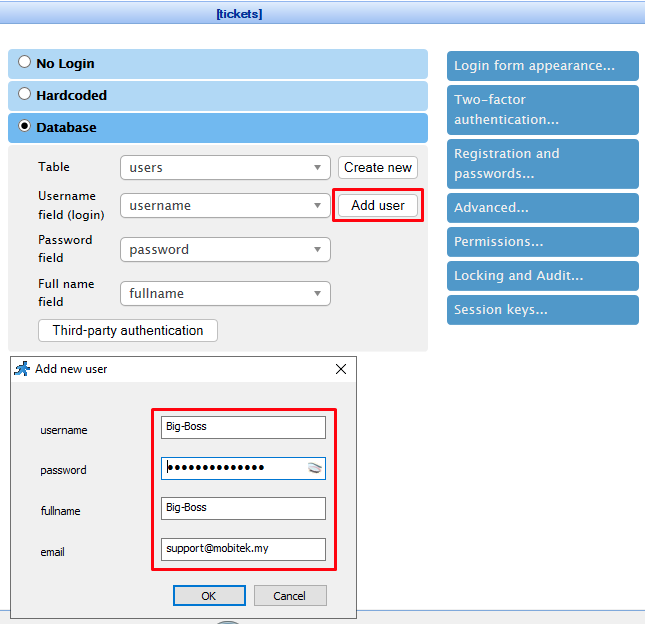Image resolution: width=645 pixels, height=624 pixels.
Task: Open Registration and passwords settings
Action: pos(542,163)
